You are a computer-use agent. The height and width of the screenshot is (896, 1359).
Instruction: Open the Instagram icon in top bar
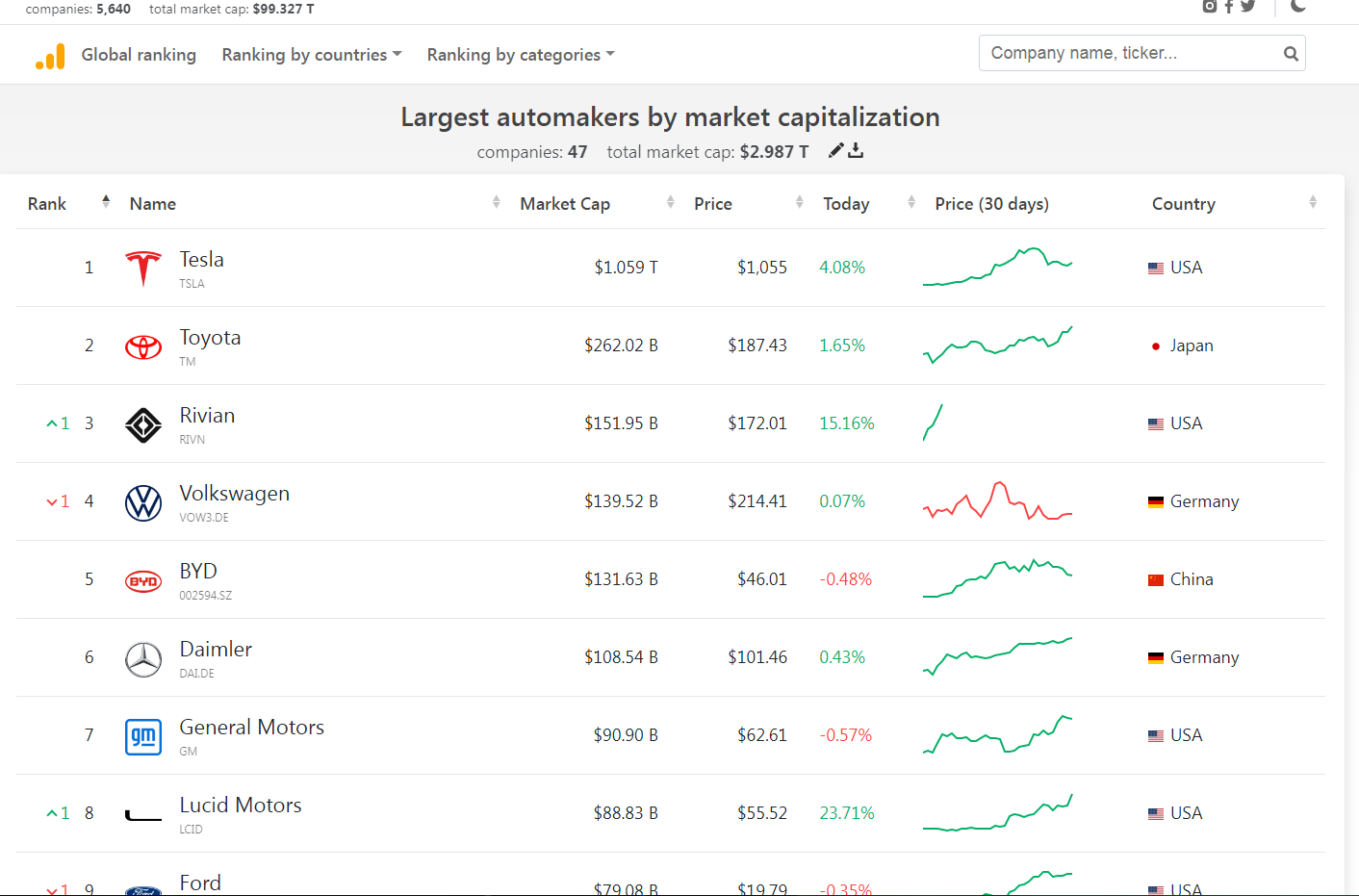(x=1210, y=6)
